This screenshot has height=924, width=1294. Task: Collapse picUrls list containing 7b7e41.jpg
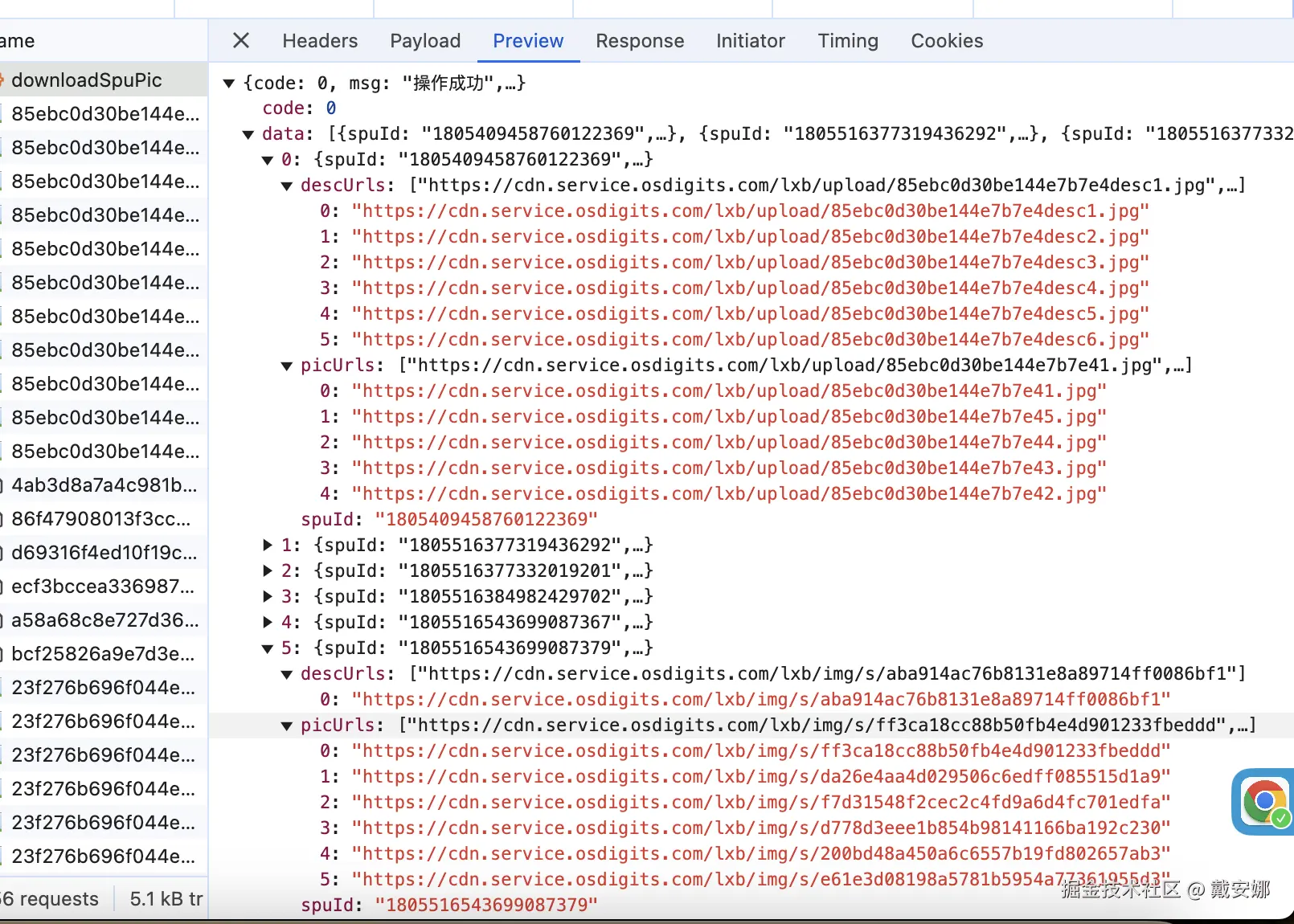pyautogui.click(x=287, y=366)
